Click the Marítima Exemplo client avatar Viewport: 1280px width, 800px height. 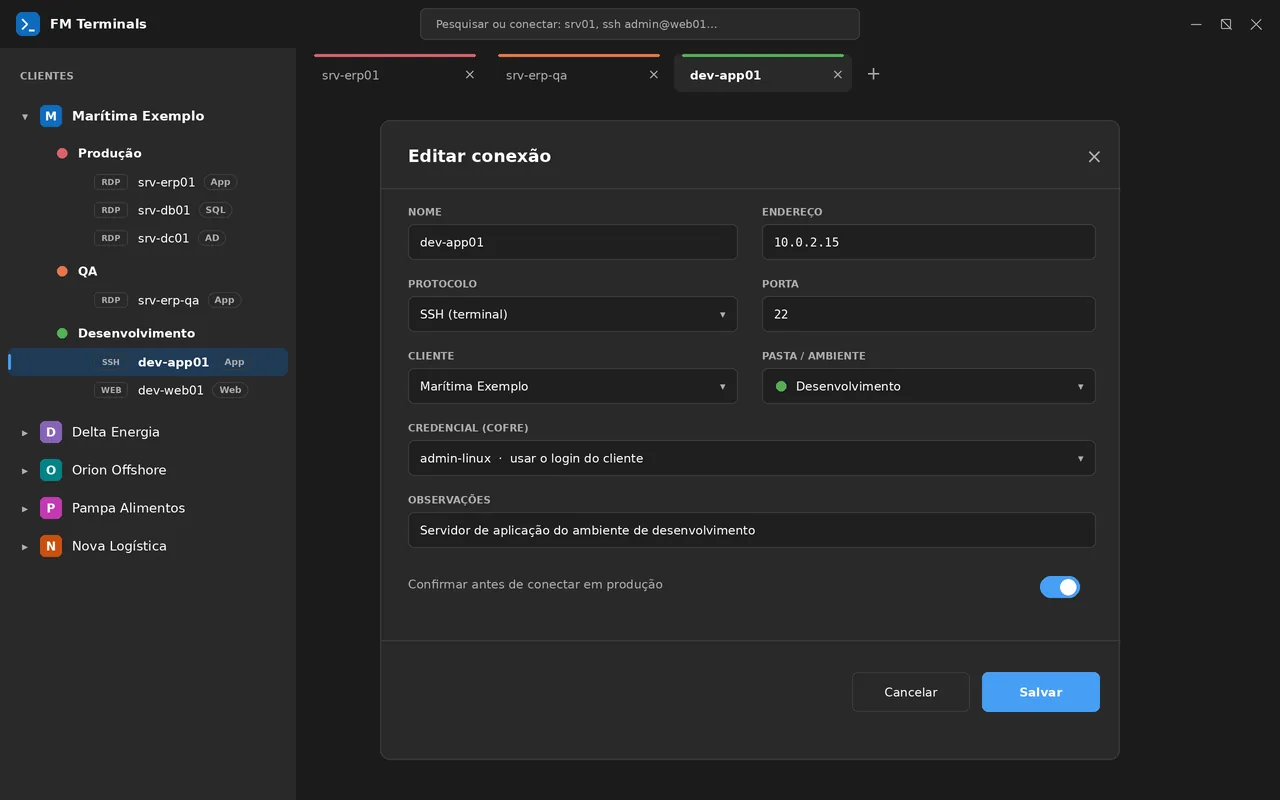pyautogui.click(x=51, y=116)
